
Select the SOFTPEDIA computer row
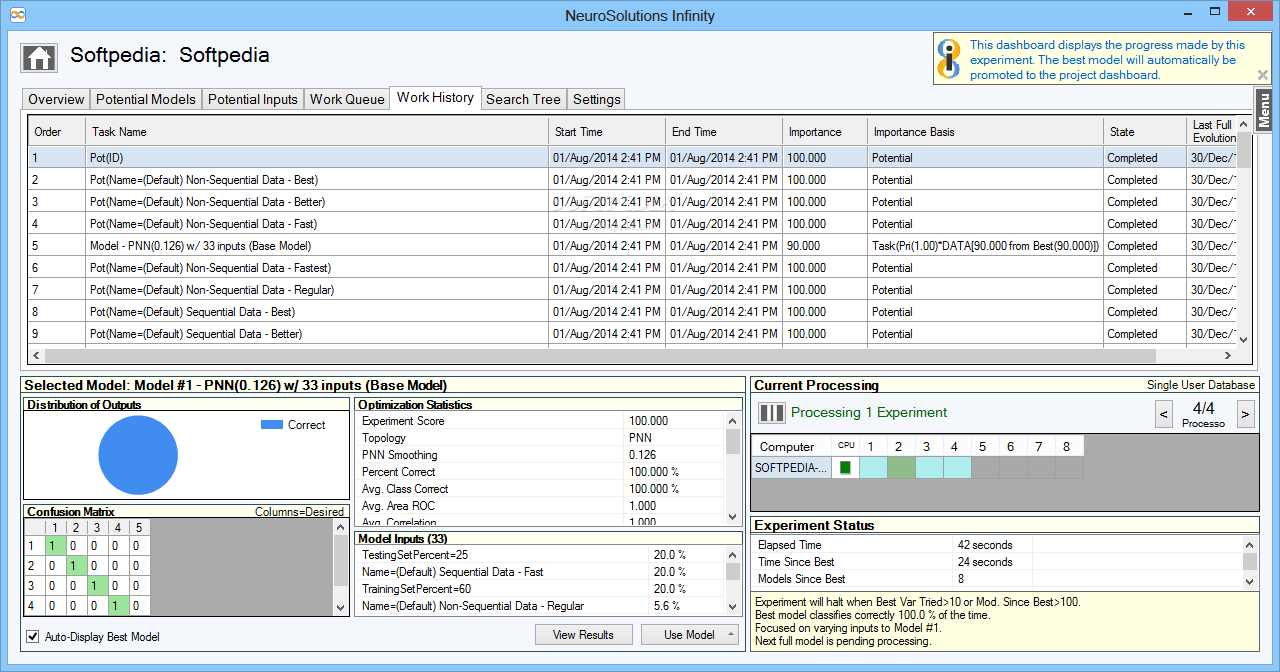coord(792,467)
